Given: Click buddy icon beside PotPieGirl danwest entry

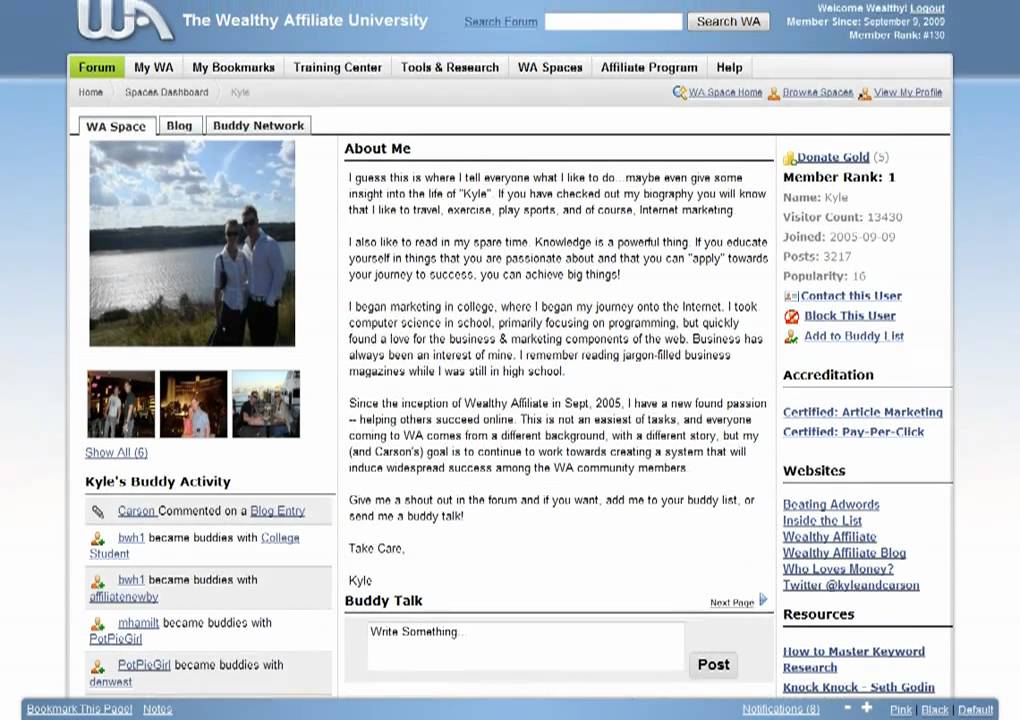Looking at the screenshot, I should 98,666.
